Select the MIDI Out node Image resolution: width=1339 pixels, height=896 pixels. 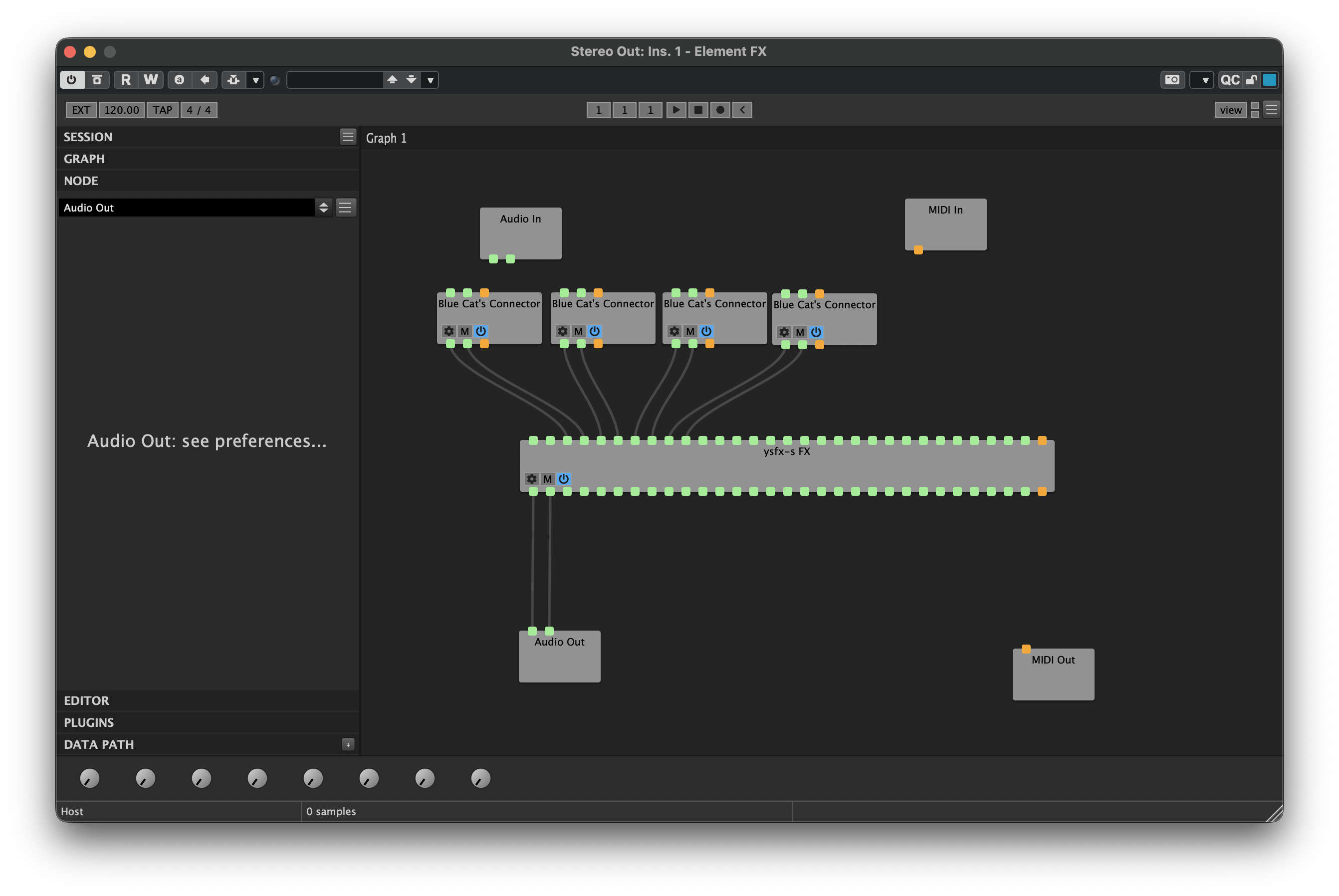coord(1053,674)
